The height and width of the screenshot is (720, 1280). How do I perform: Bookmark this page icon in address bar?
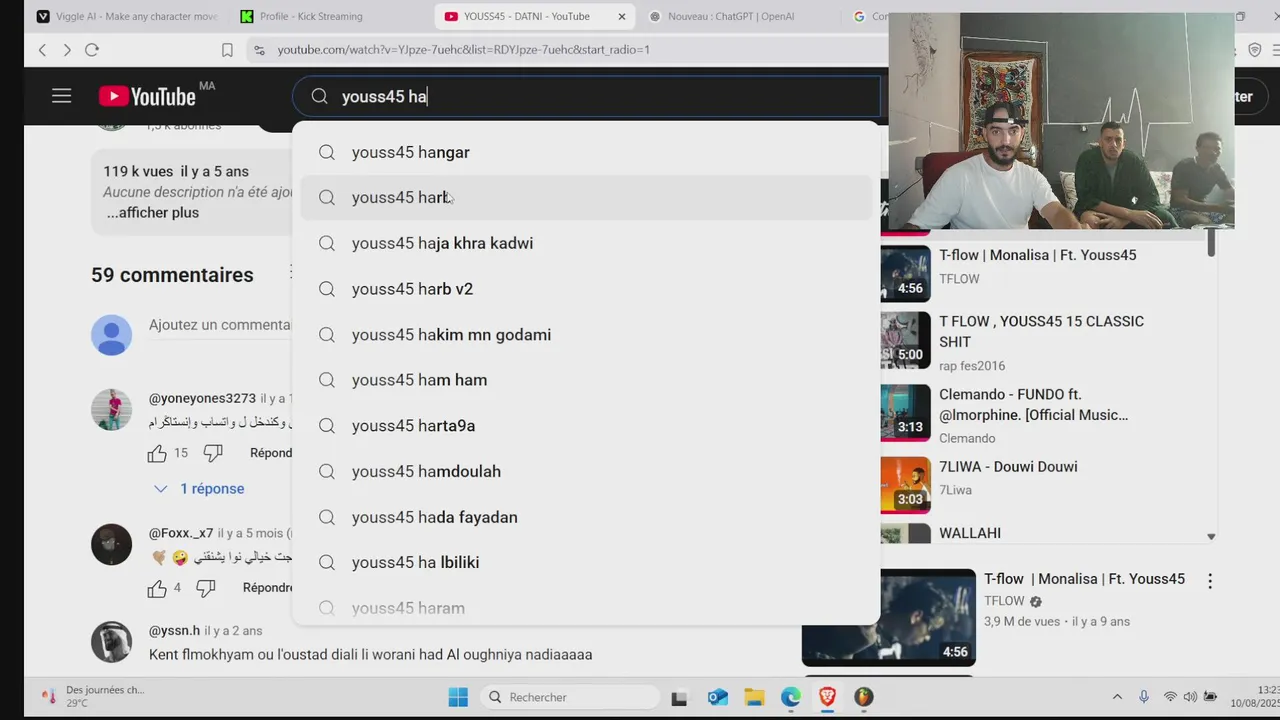click(227, 50)
